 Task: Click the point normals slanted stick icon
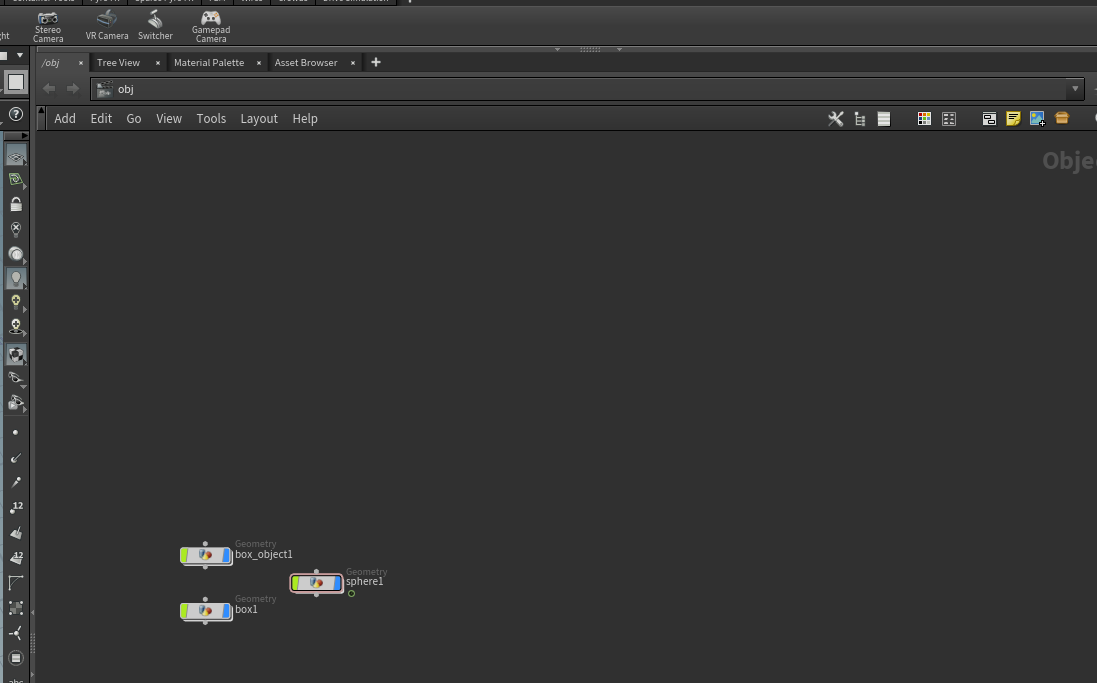click(16, 483)
